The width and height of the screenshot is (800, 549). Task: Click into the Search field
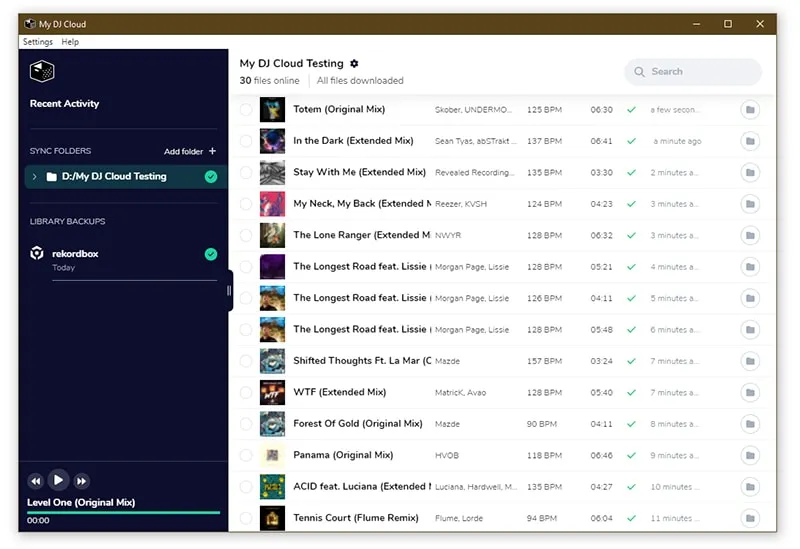pos(693,72)
